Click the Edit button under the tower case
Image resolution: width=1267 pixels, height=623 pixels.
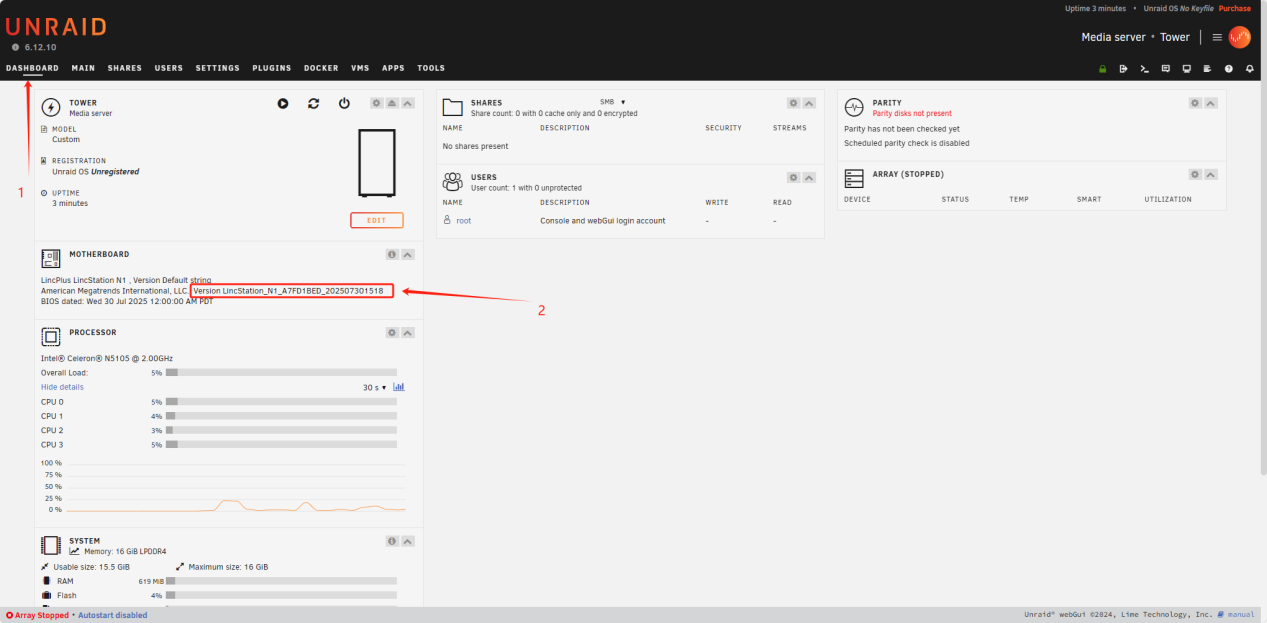[377, 220]
